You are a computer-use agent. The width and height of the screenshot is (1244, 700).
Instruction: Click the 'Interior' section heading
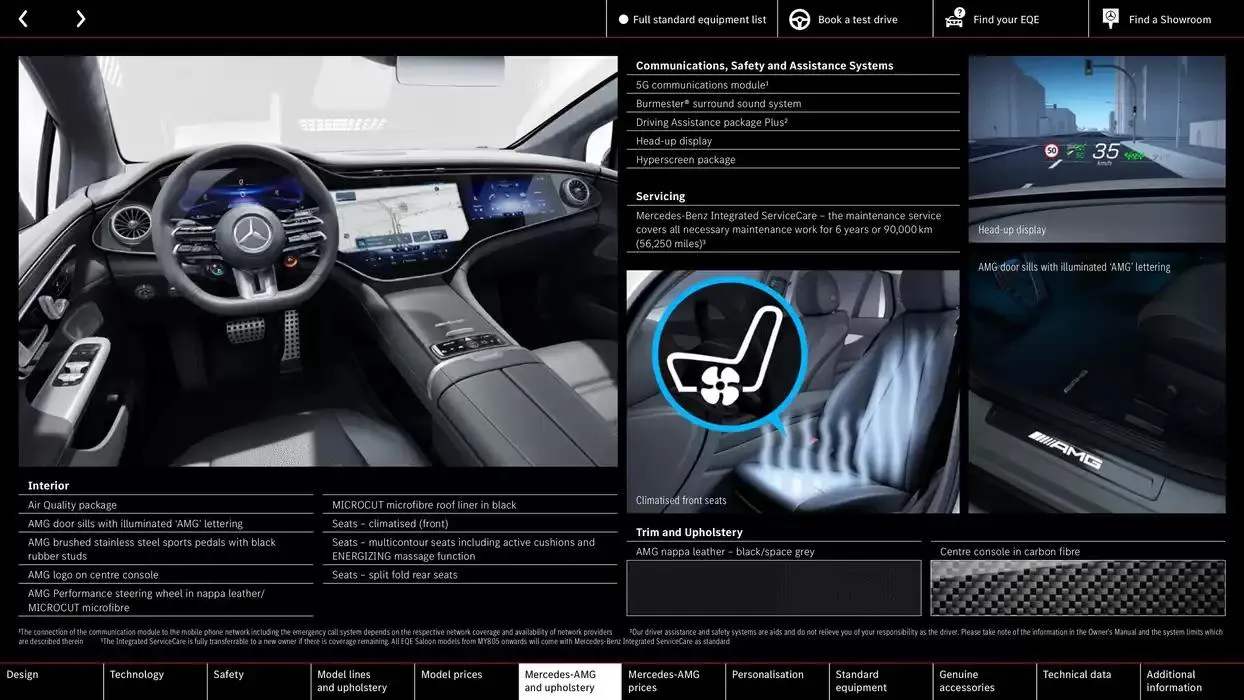pyautogui.click(x=48, y=486)
